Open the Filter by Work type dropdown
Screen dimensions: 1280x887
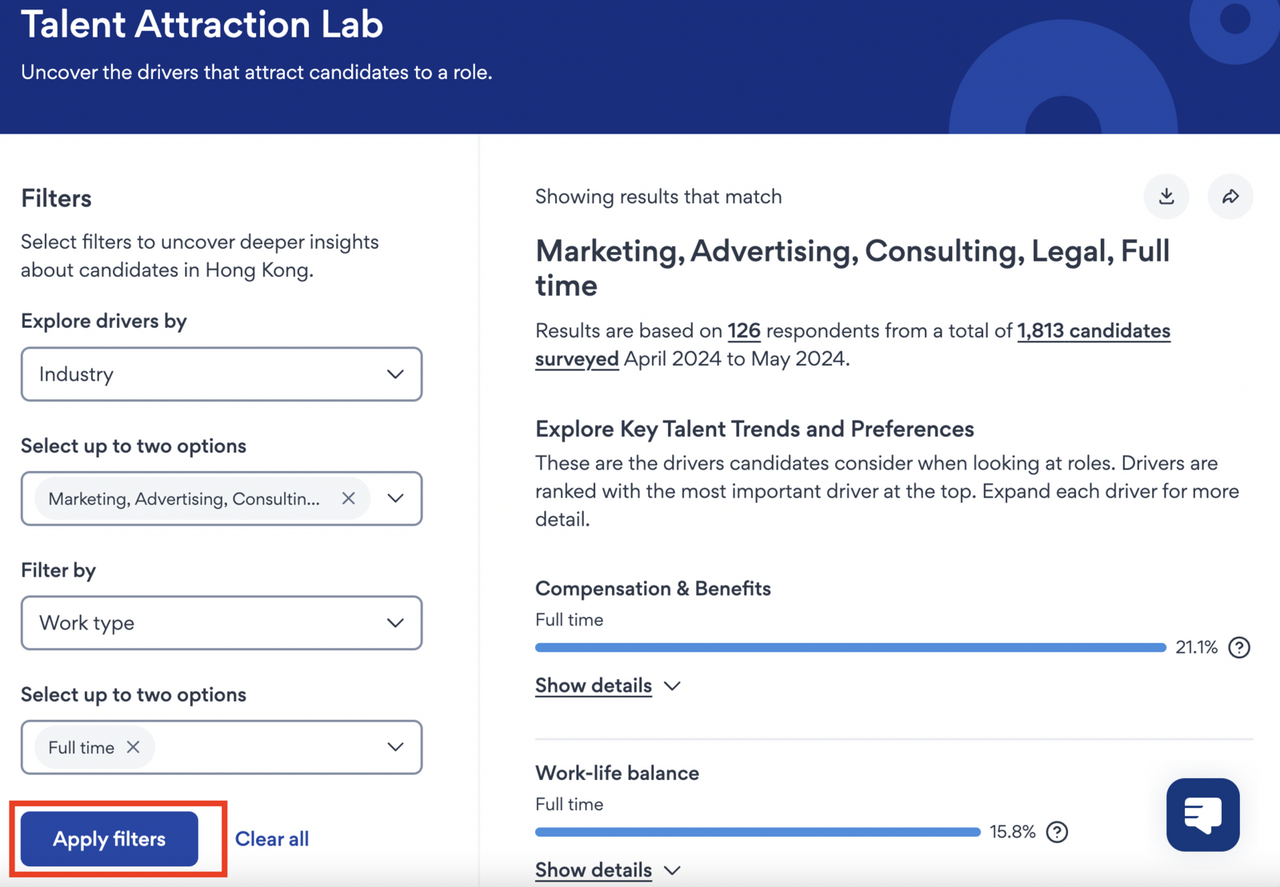(221, 623)
